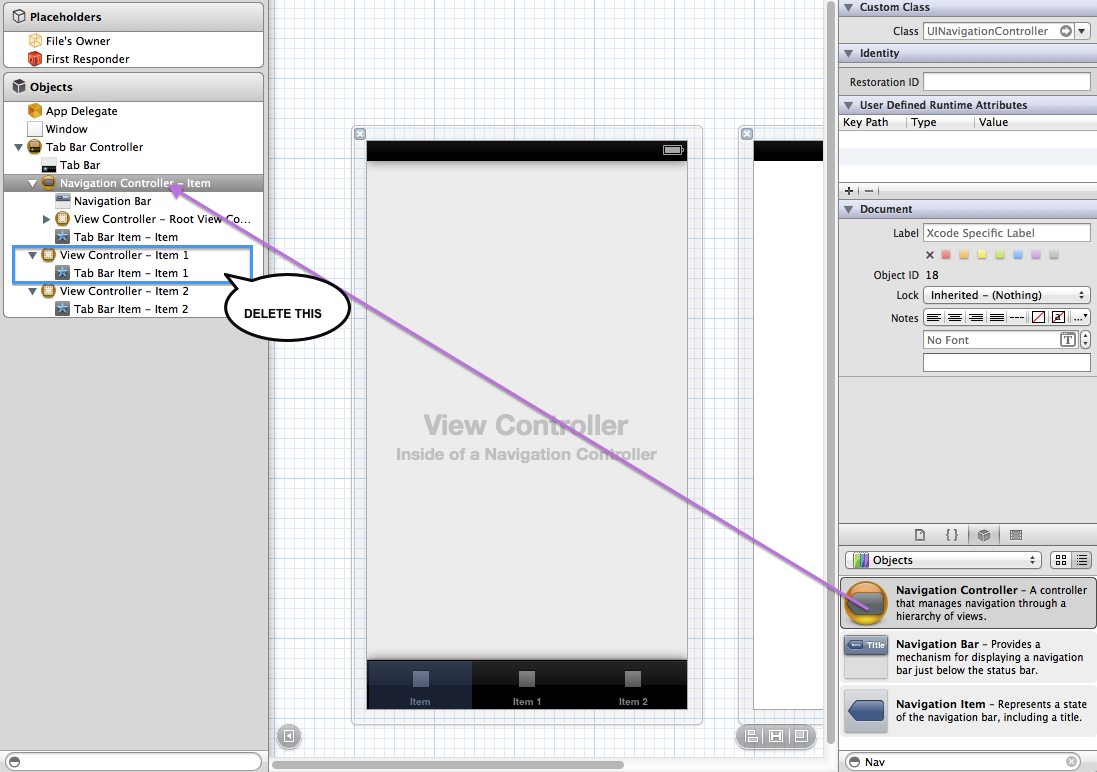Open the Media library filmstrip icon
This screenshot has width=1097, height=772.
pyautogui.click(x=1015, y=535)
